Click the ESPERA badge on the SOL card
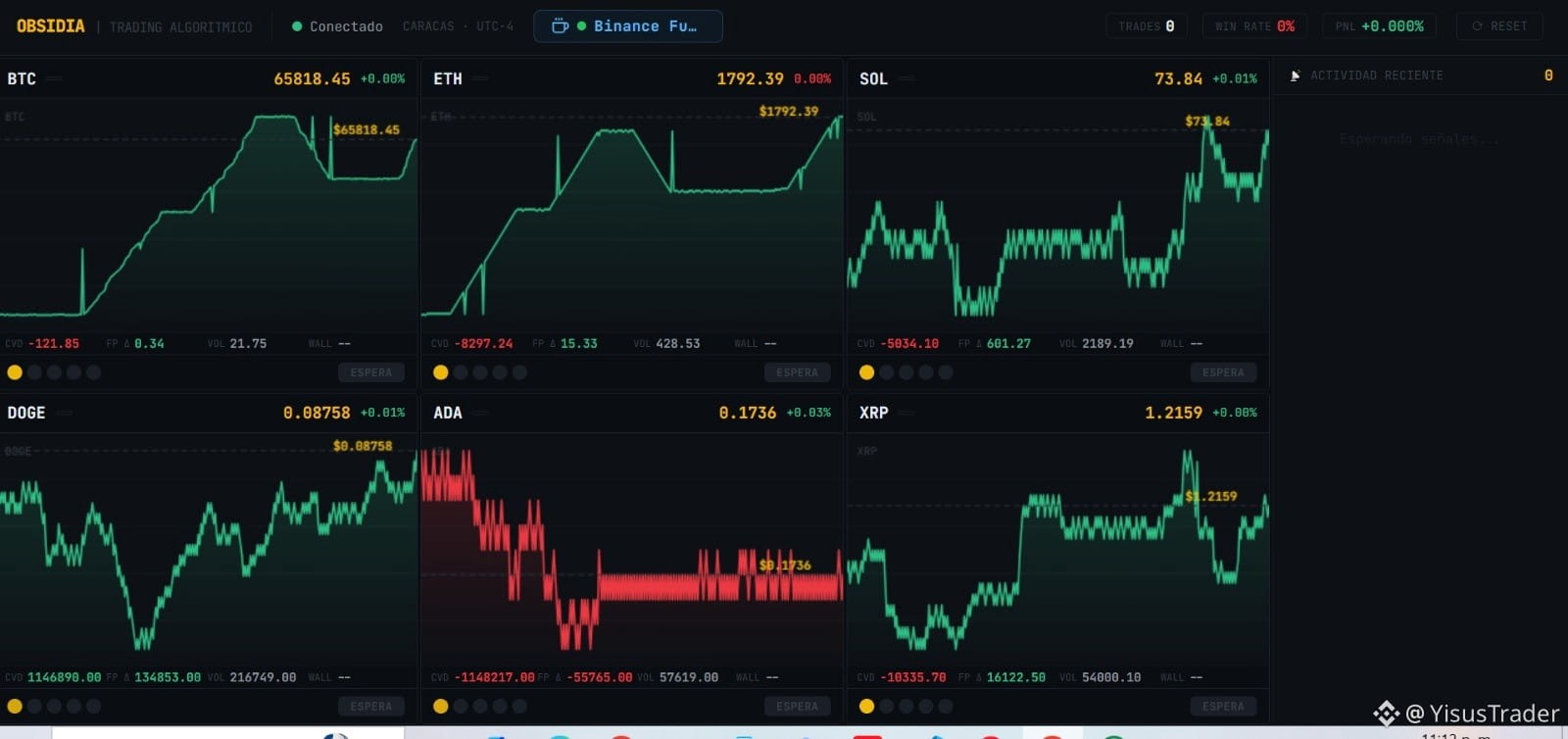Screen dimensions: 1568x739 pyautogui.click(x=1223, y=372)
